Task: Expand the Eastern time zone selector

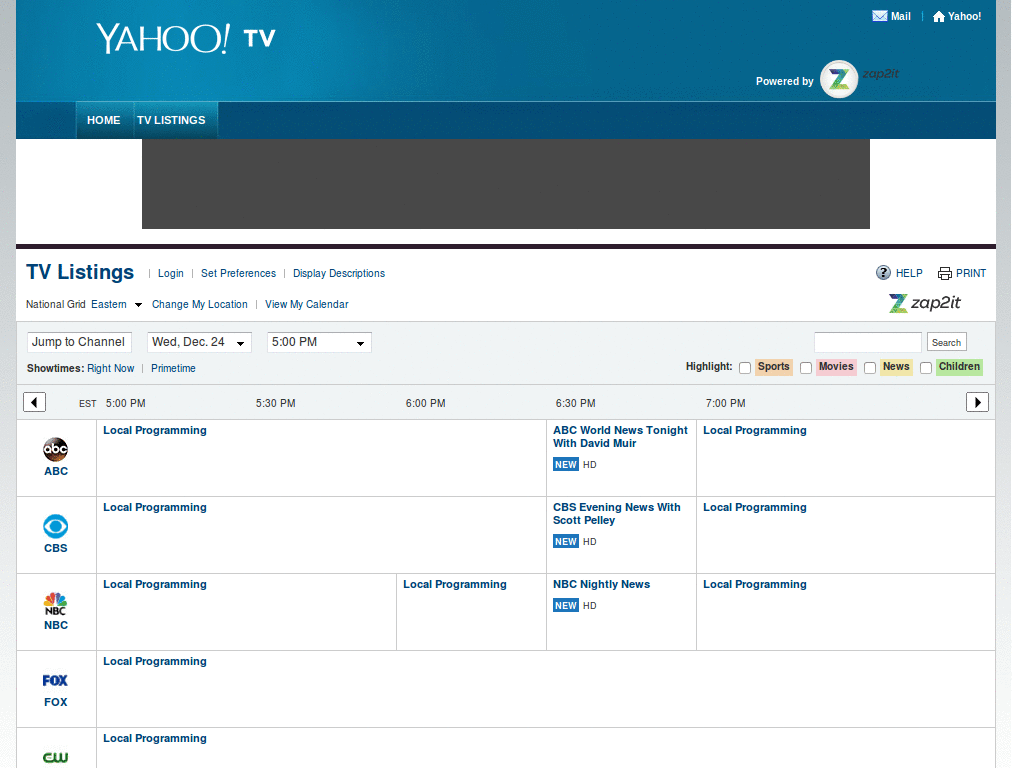Action: [x=115, y=304]
